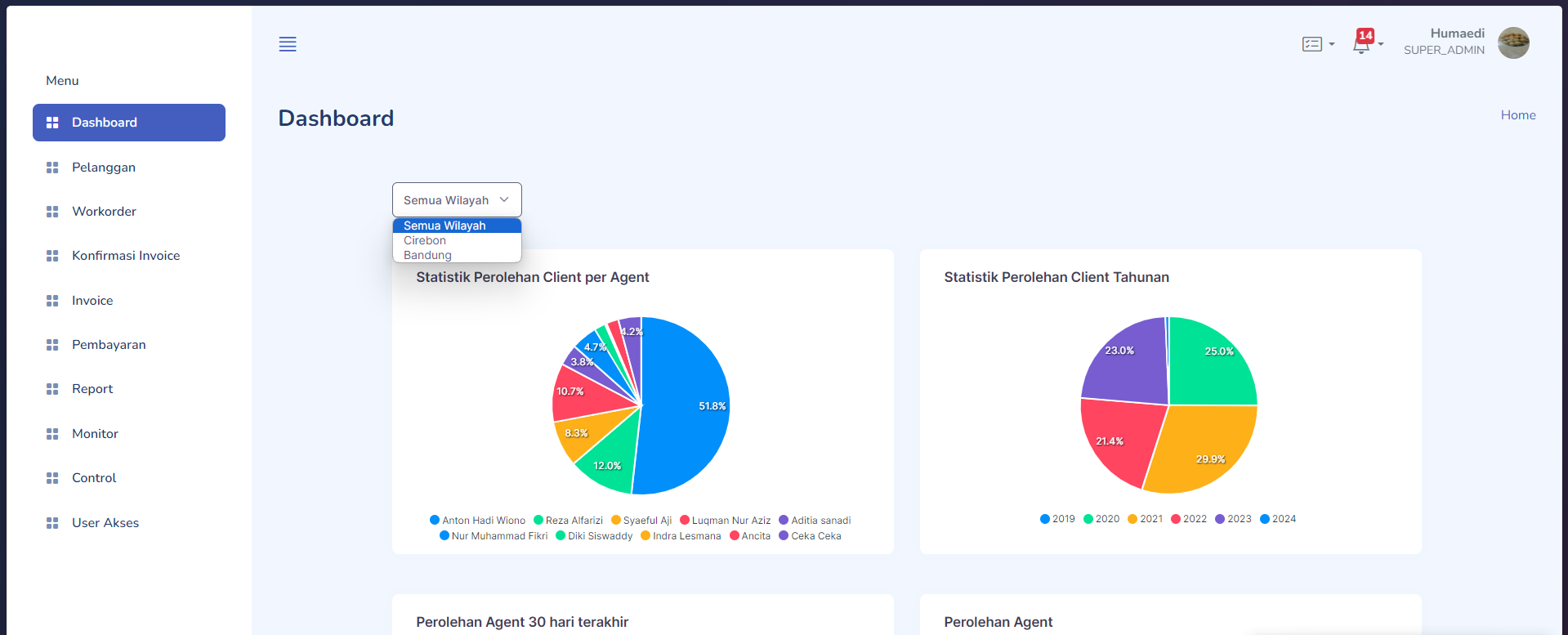This screenshot has width=1568, height=635.
Task: Click the Home breadcrumb link
Action: pos(1518,115)
